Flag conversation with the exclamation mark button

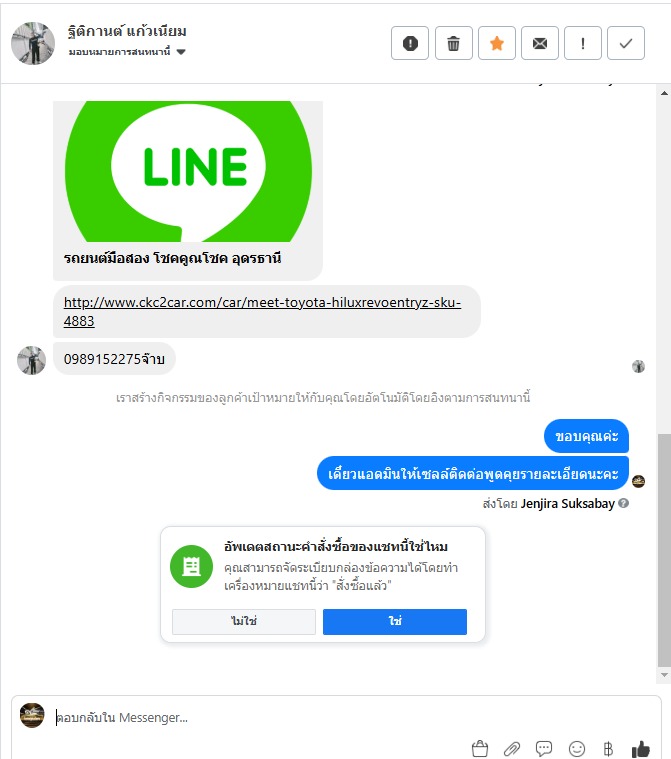click(x=582, y=43)
